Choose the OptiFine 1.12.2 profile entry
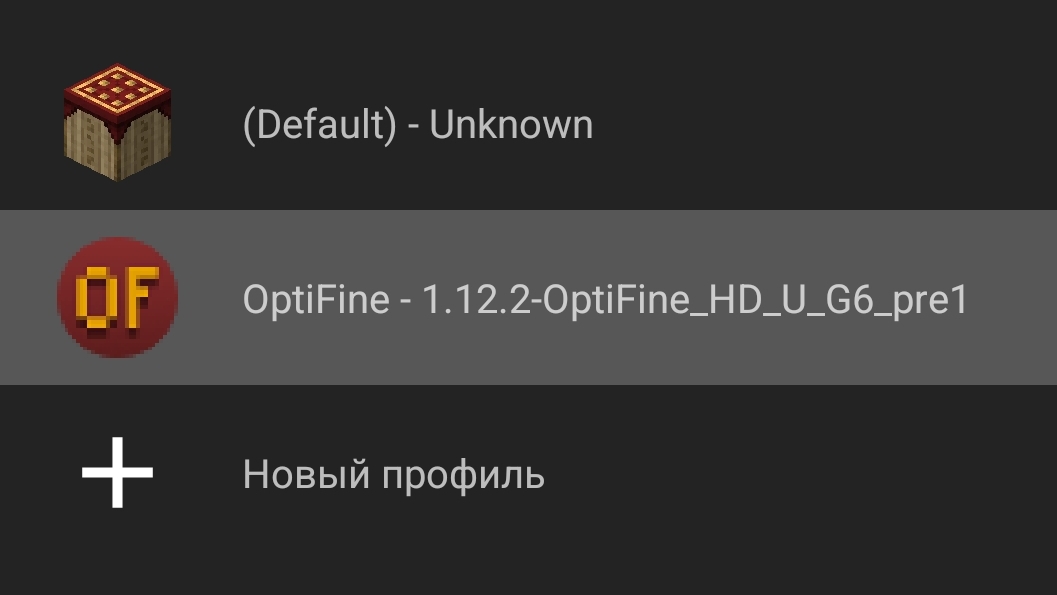This screenshot has height=595, width=1057. [x=605, y=299]
